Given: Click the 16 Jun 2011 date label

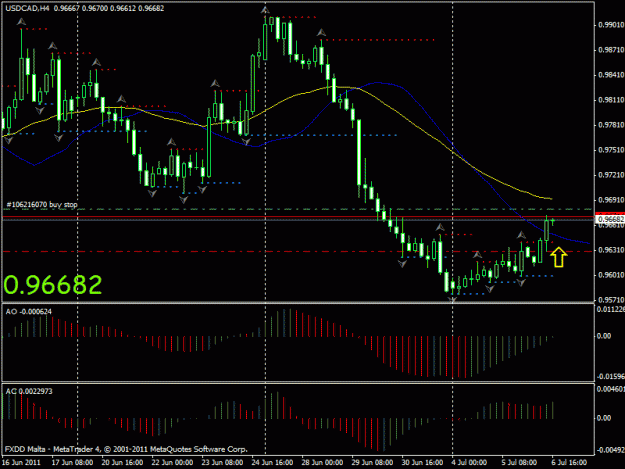Looking at the screenshot, I should pyautogui.click(x=22, y=463).
